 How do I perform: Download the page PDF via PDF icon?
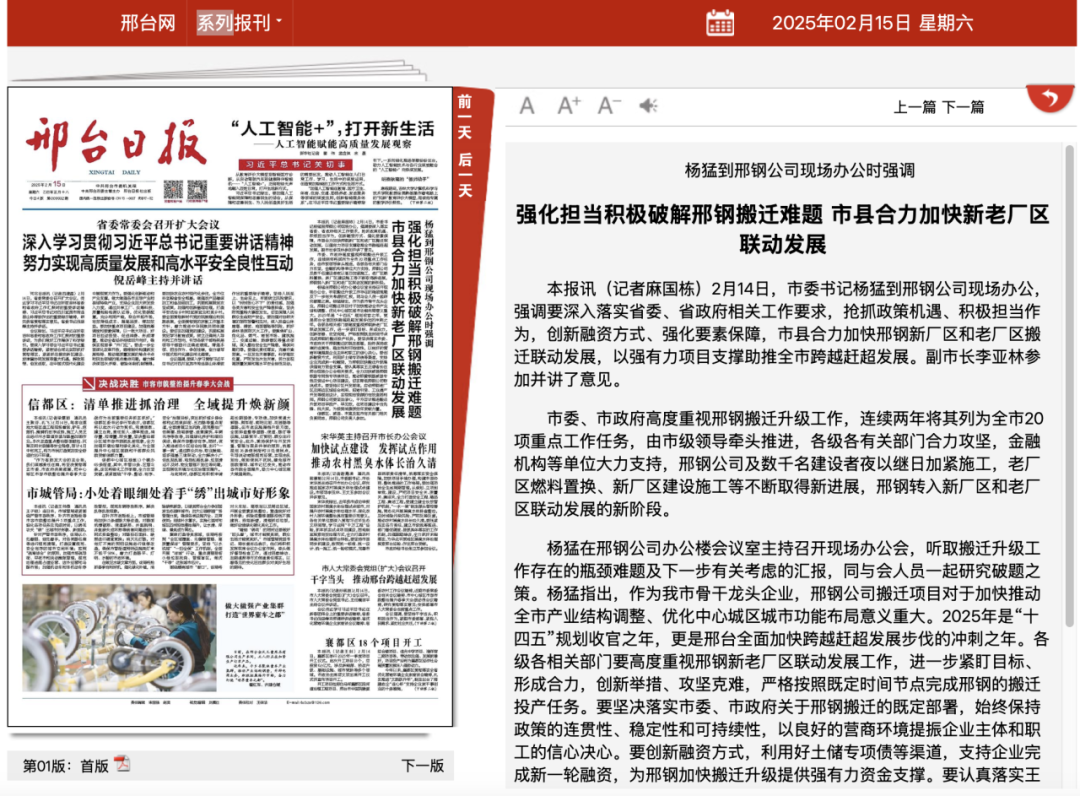pos(122,765)
